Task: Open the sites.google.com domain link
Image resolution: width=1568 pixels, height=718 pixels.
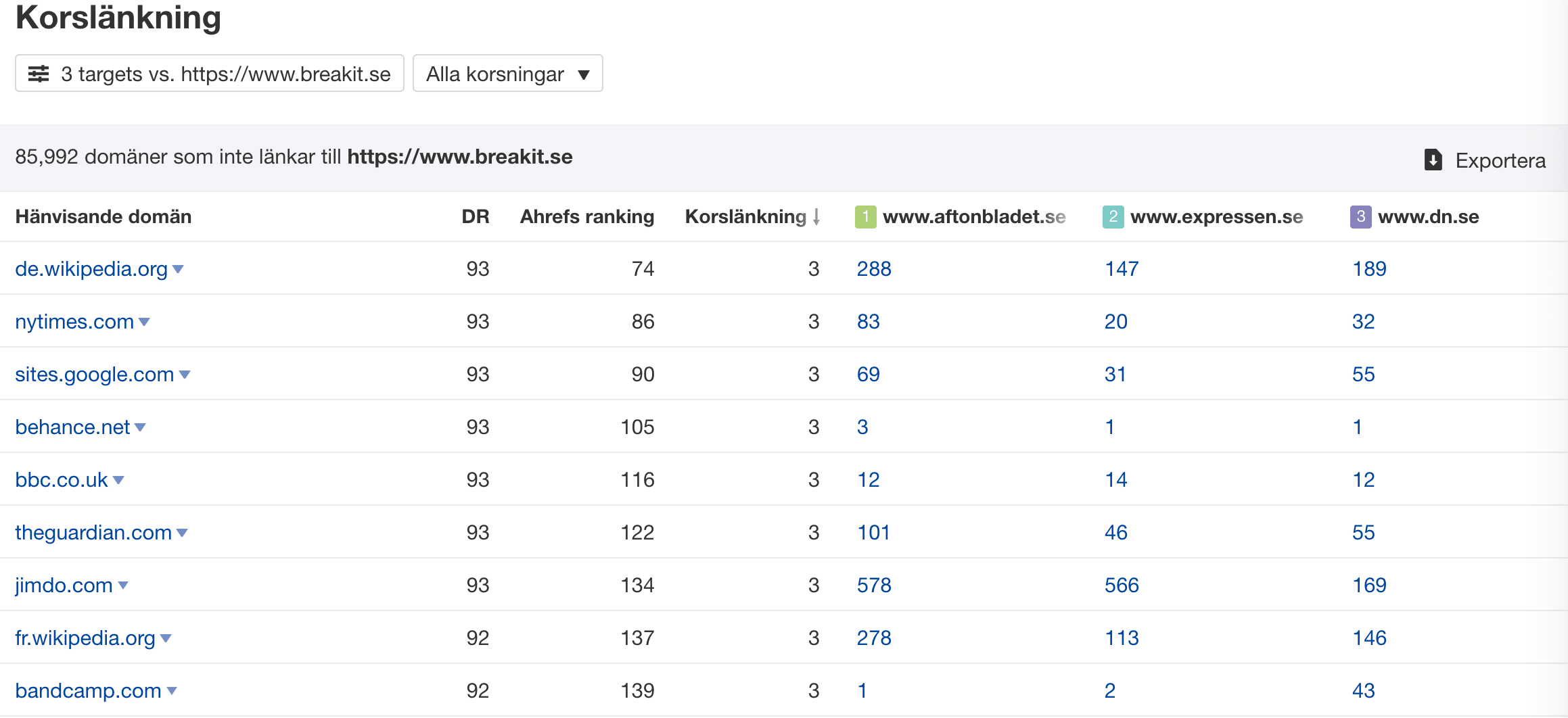Action: (95, 375)
